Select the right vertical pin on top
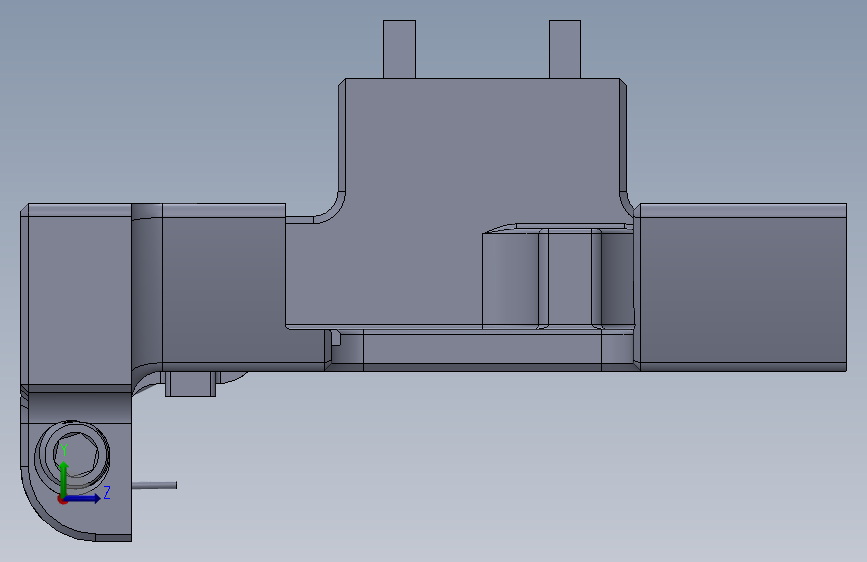This screenshot has height=562, width=867. click(565, 49)
